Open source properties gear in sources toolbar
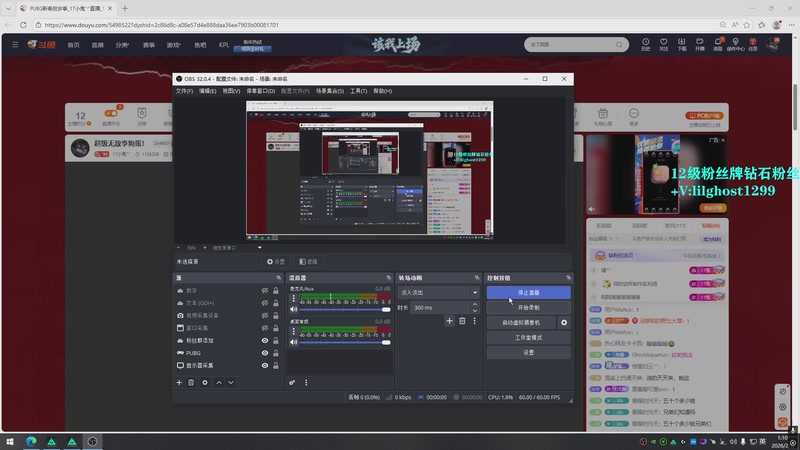 (x=205, y=383)
